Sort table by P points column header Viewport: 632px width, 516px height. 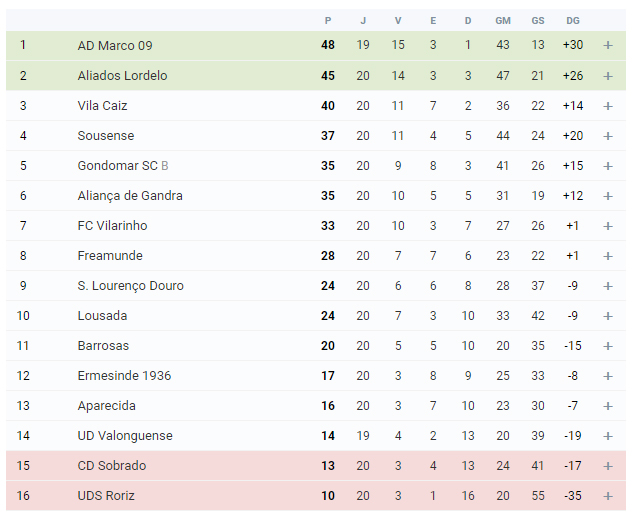[x=328, y=21]
